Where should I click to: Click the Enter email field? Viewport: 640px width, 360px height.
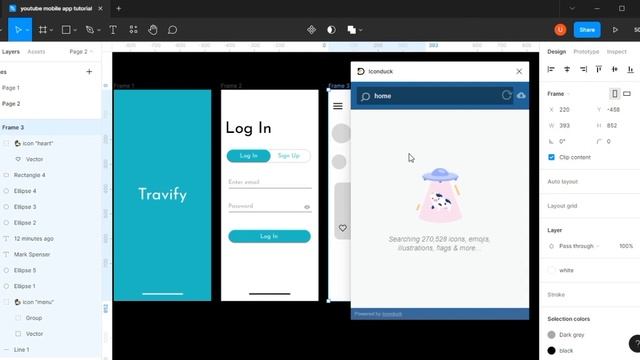coord(270,183)
